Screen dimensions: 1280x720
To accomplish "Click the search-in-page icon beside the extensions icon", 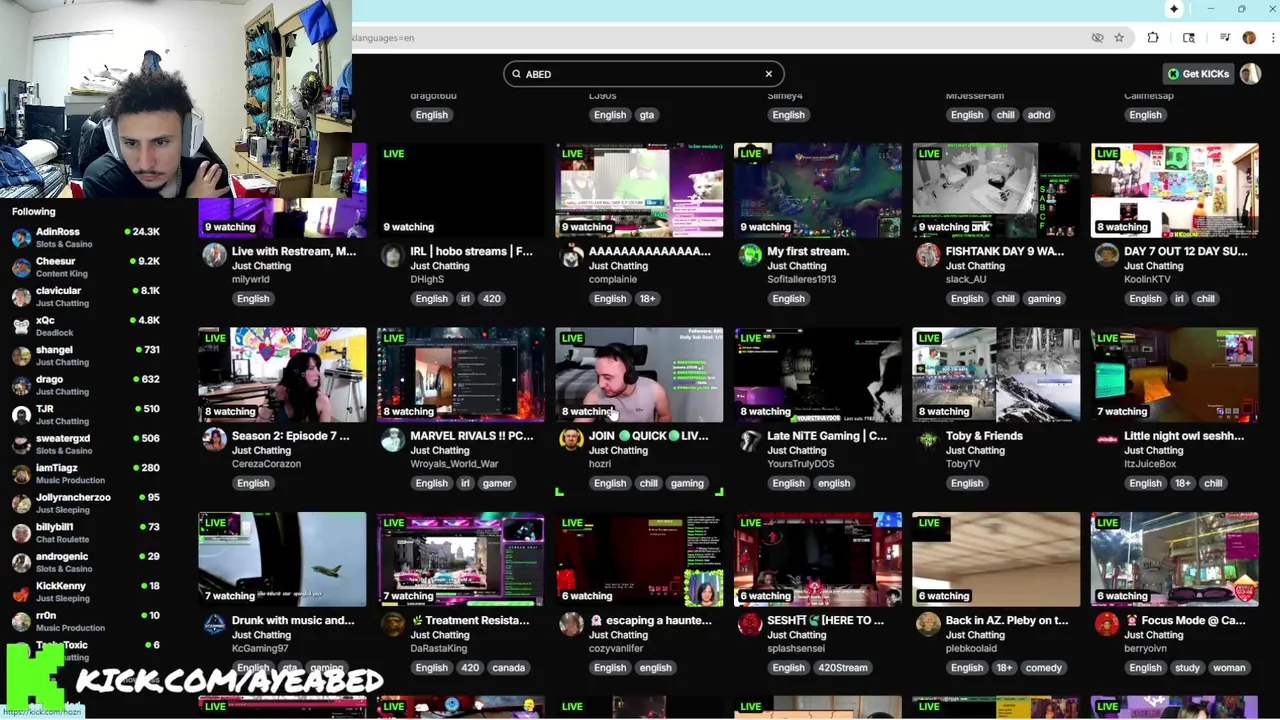I will click(x=1189, y=38).
